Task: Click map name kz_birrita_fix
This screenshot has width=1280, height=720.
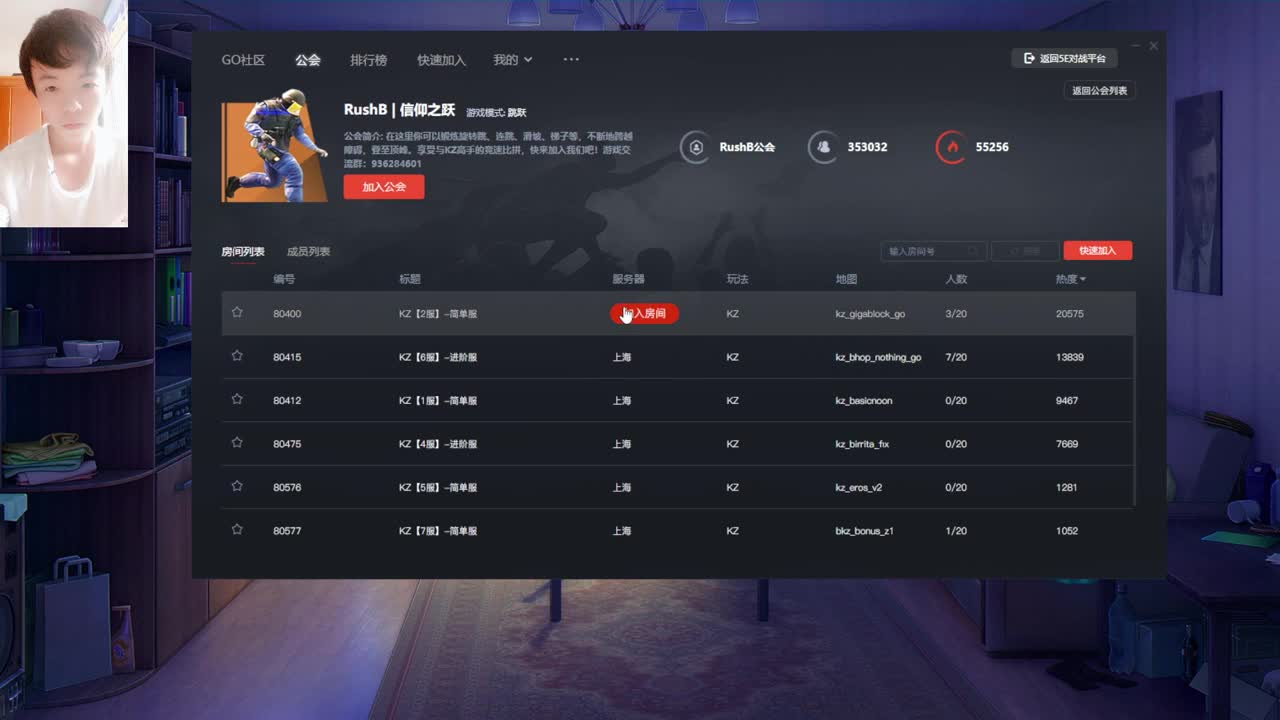Action: (x=862, y=444)
